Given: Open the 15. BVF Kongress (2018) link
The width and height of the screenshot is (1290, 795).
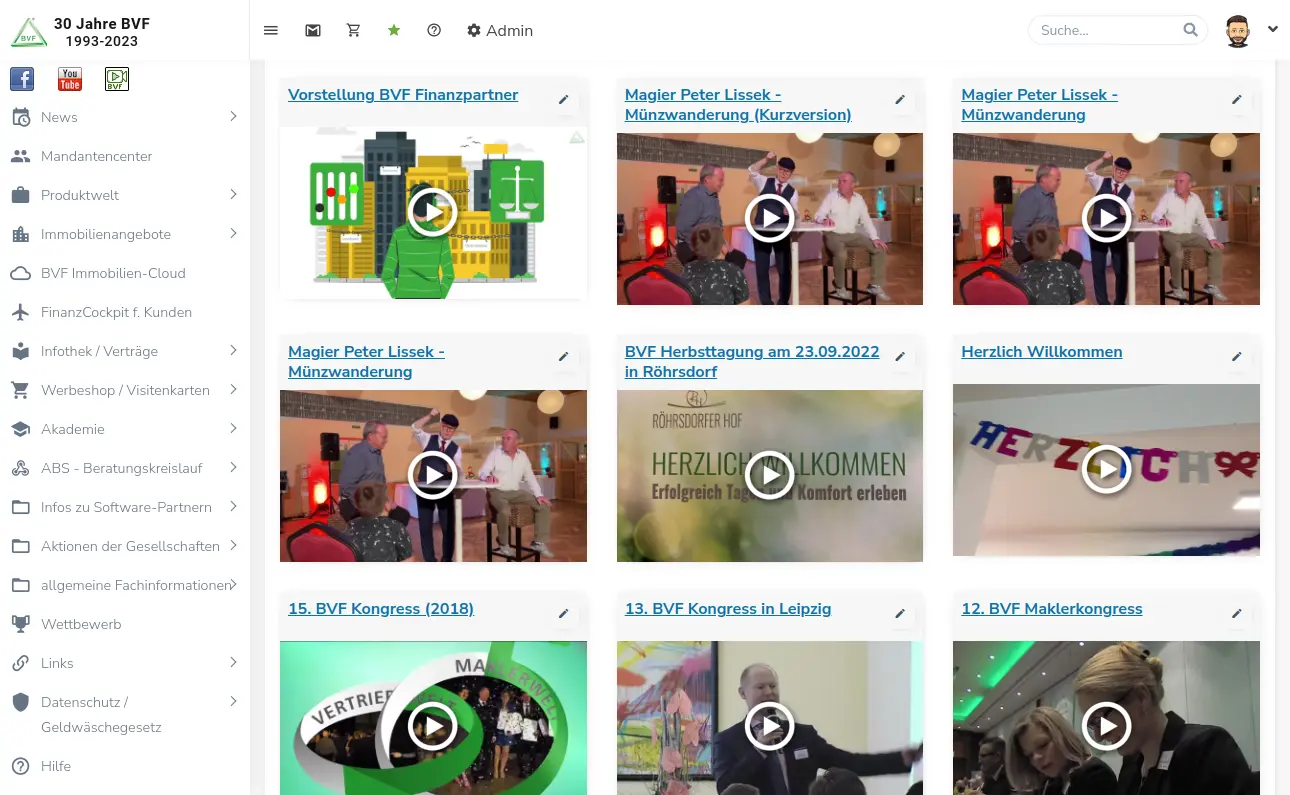Looking at the screenshot, I should 381,608.
